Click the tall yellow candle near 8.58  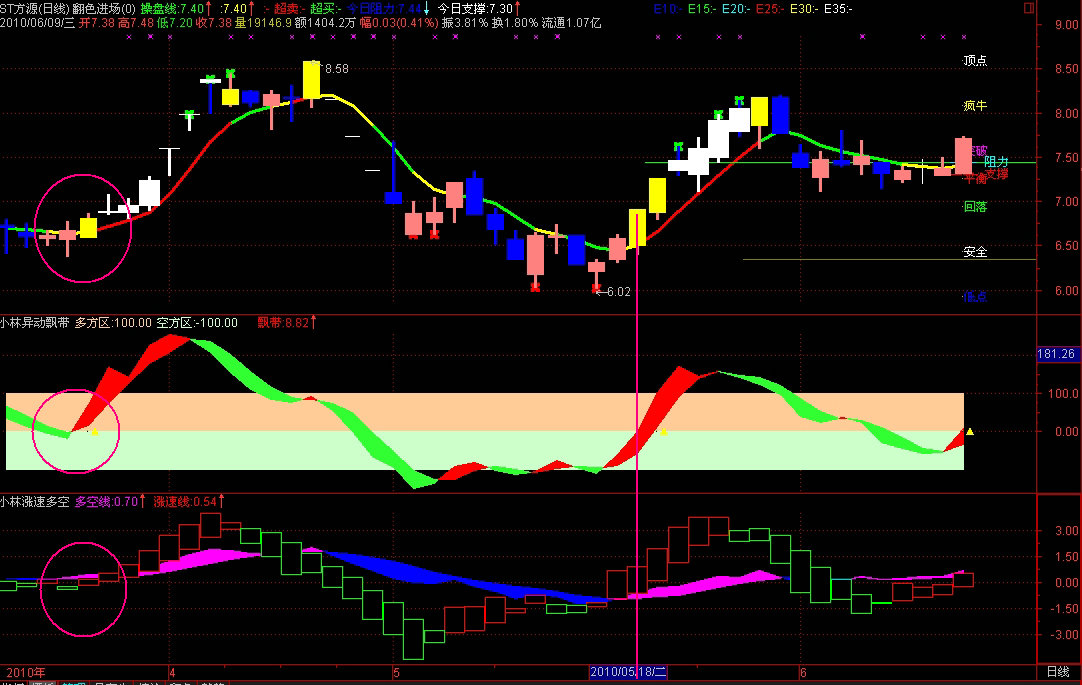pos(311,79)
